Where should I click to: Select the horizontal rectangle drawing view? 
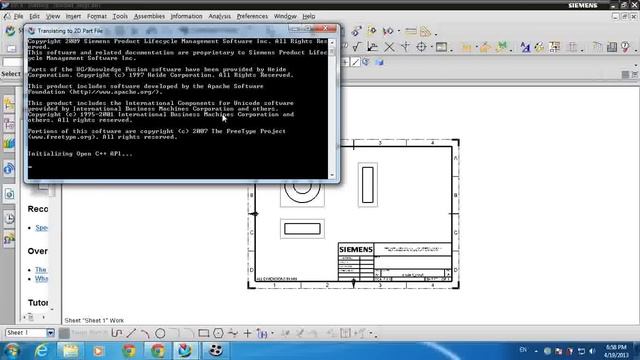pyautogui.click(x=302, y=229)
